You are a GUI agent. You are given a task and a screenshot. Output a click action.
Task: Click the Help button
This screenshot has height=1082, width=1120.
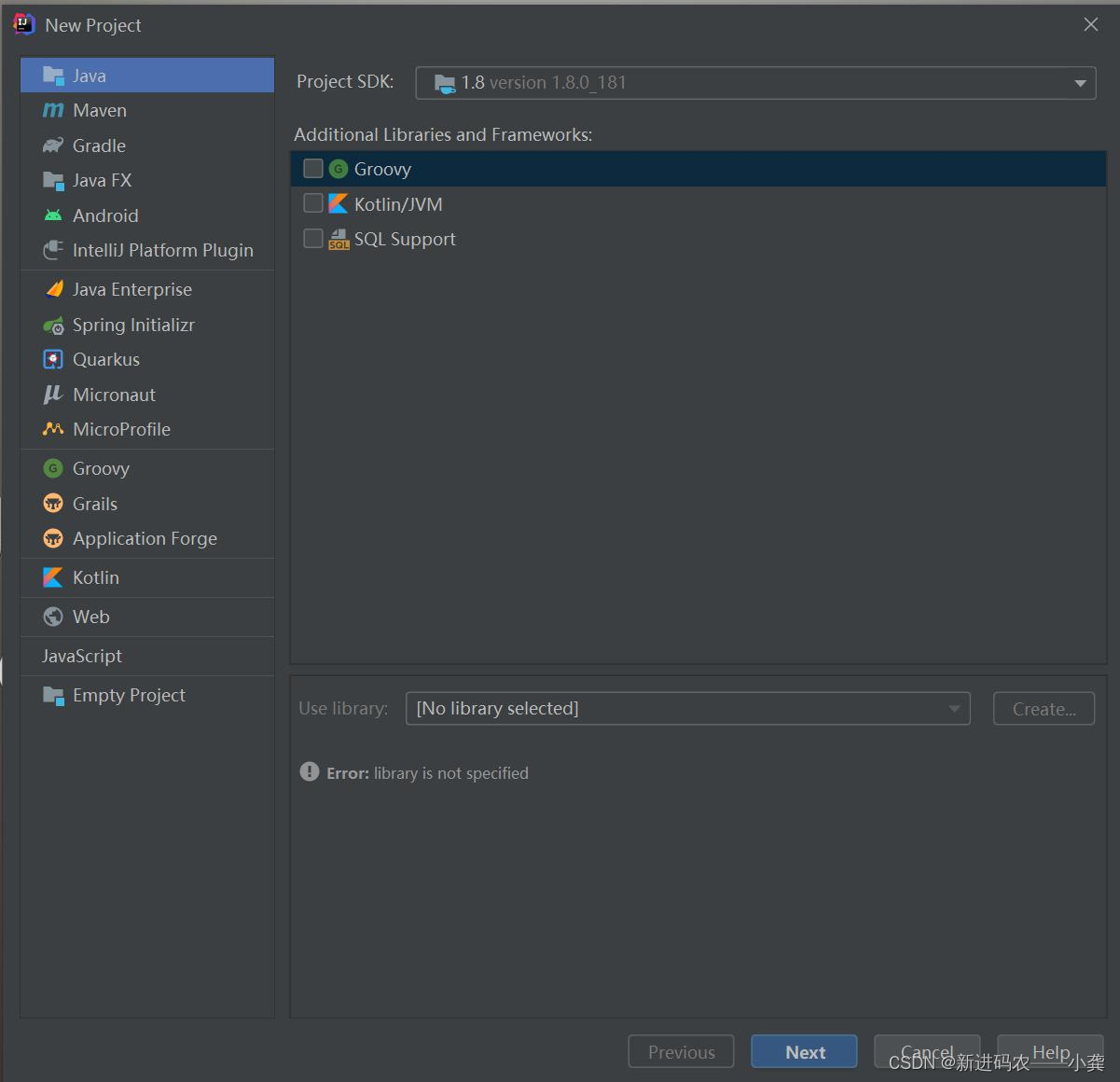click(x=1050, y=1051)
